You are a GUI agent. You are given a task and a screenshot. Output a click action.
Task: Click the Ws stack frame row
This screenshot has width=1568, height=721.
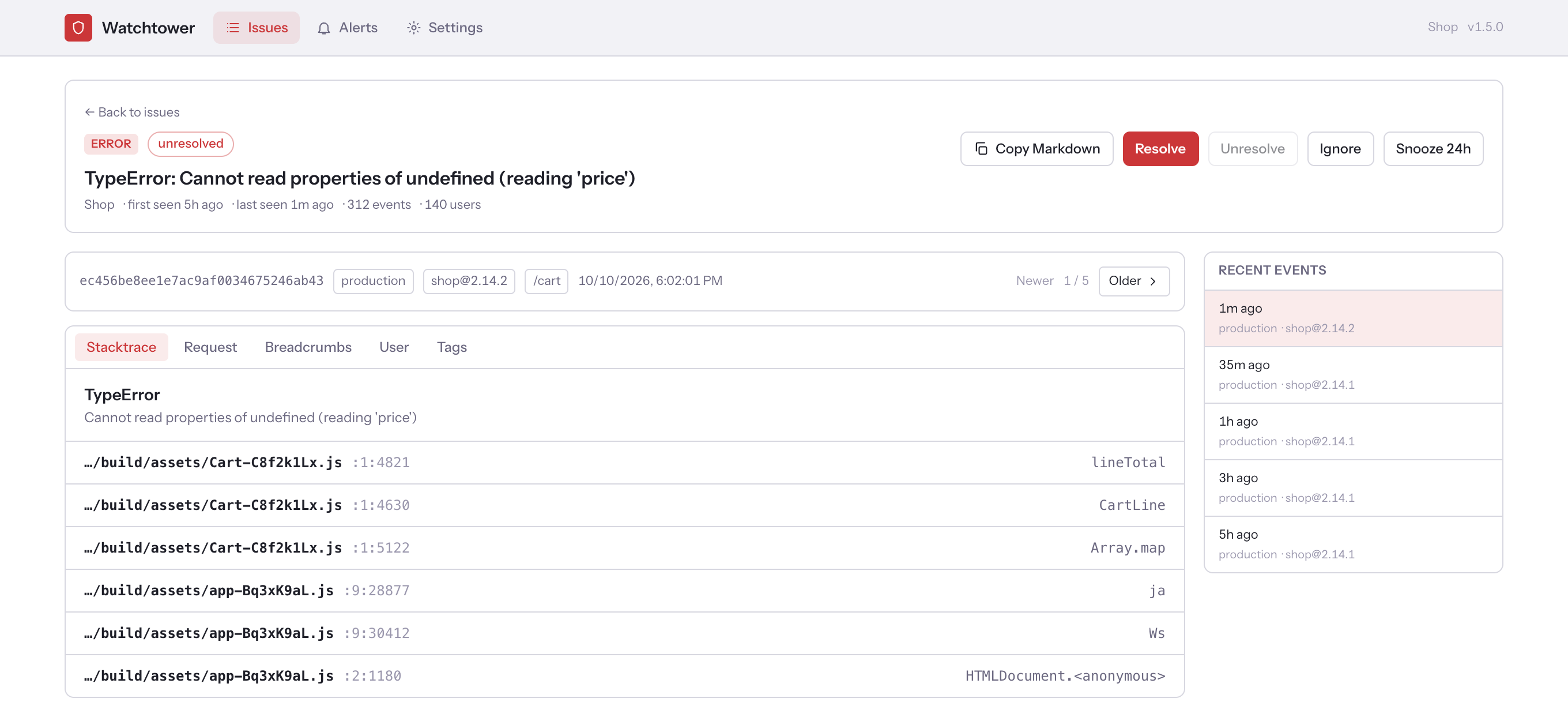pyautogui.click(x=624, y=633)
